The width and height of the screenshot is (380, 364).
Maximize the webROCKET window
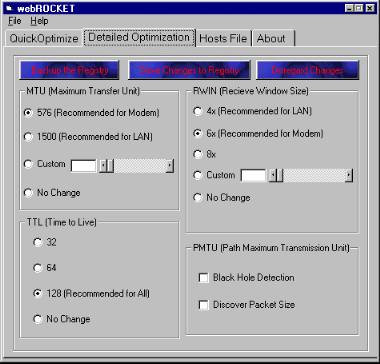pyautogui.click(x=358, y=8)
